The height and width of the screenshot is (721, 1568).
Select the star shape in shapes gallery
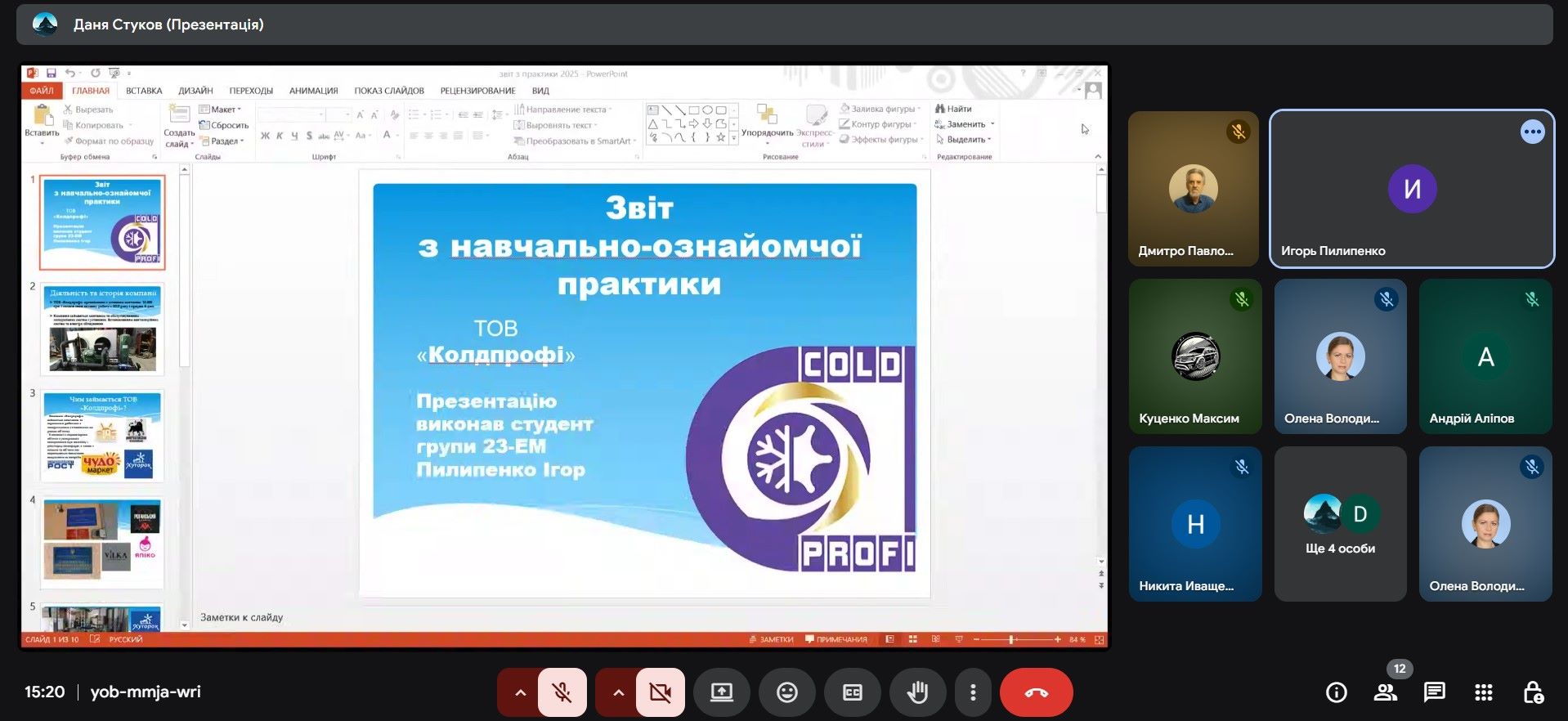[720, 137]
